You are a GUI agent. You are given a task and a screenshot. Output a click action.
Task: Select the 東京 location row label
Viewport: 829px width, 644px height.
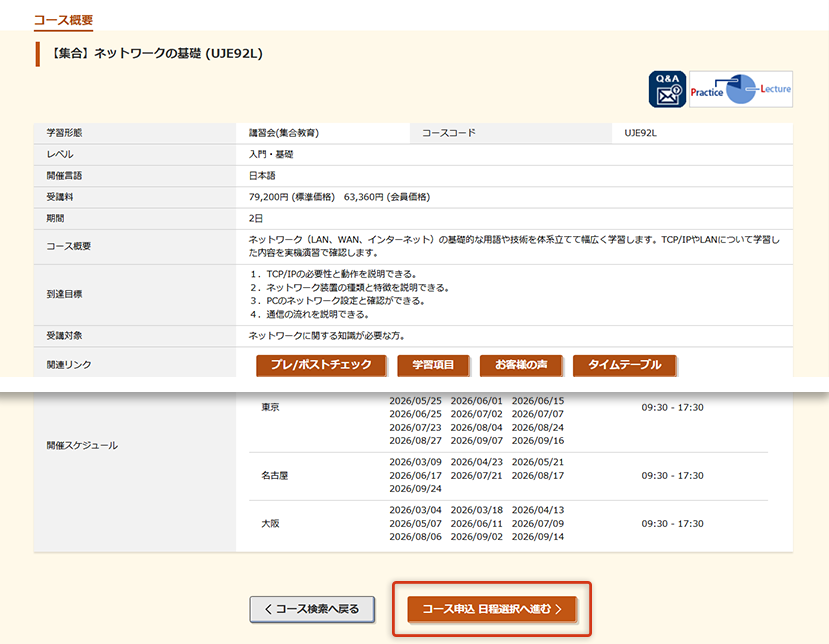pos(270,408)
